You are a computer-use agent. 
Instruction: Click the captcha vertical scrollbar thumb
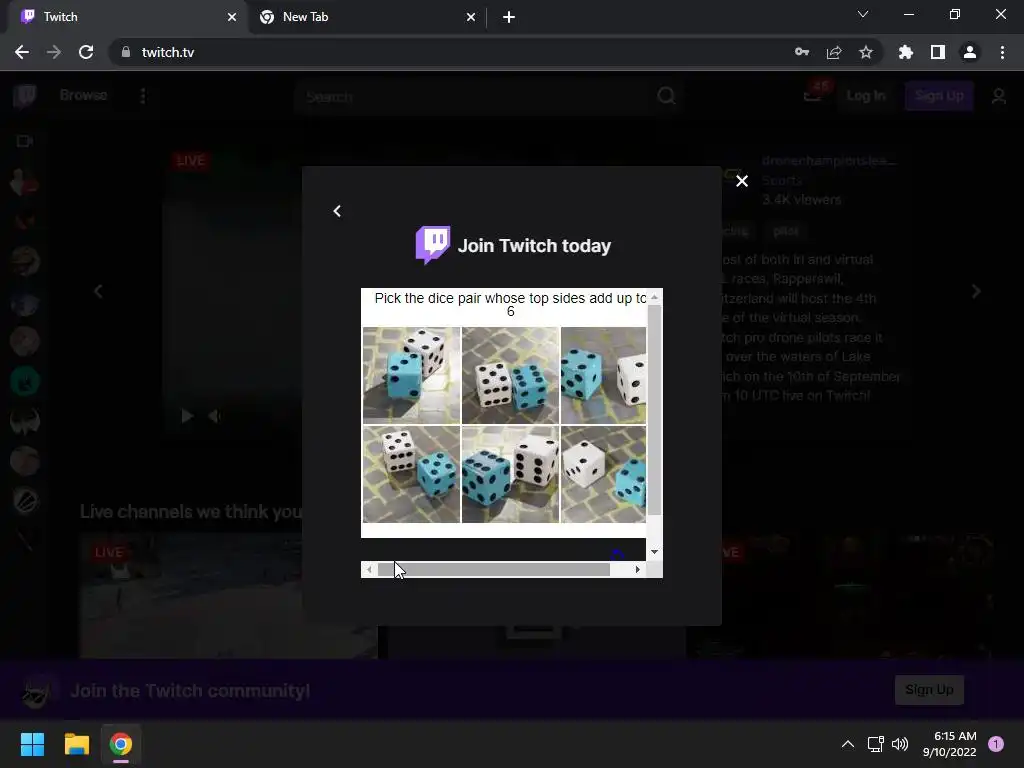(654, 410)
